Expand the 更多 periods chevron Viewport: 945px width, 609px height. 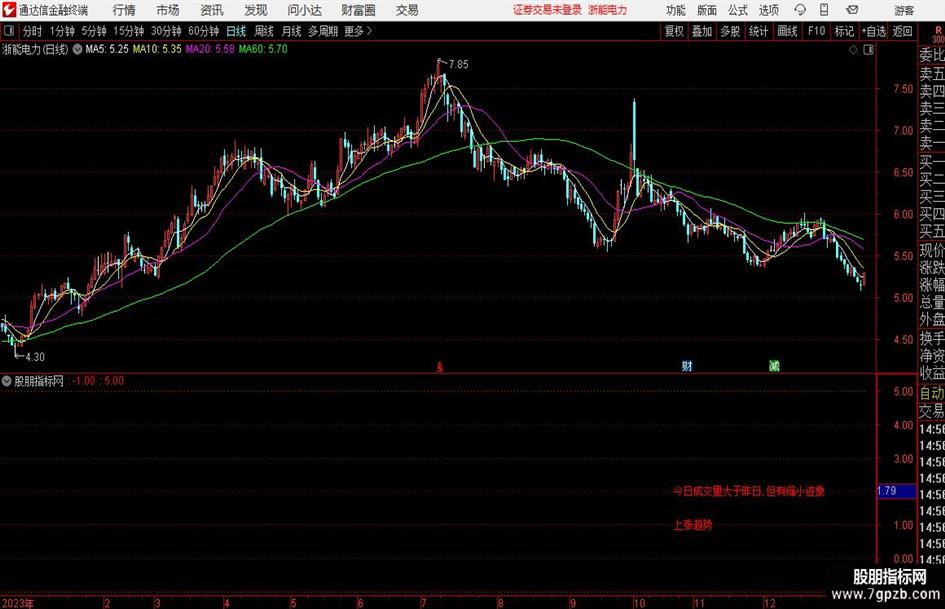(x=369, y=31)
